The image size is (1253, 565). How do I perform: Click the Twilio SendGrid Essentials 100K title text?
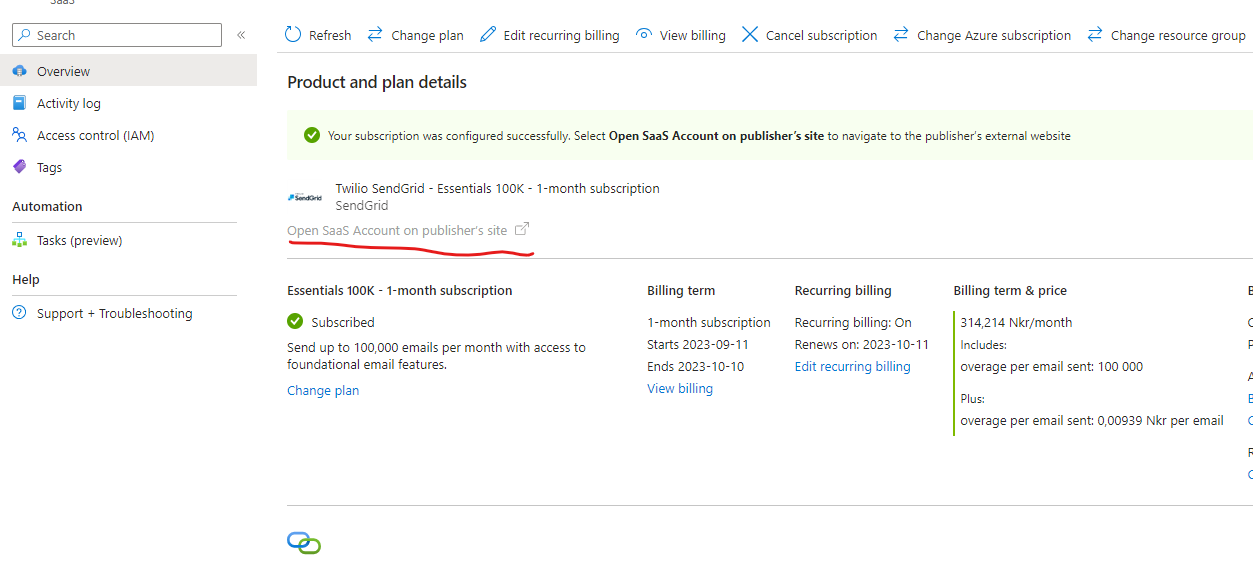coord(498,188)
